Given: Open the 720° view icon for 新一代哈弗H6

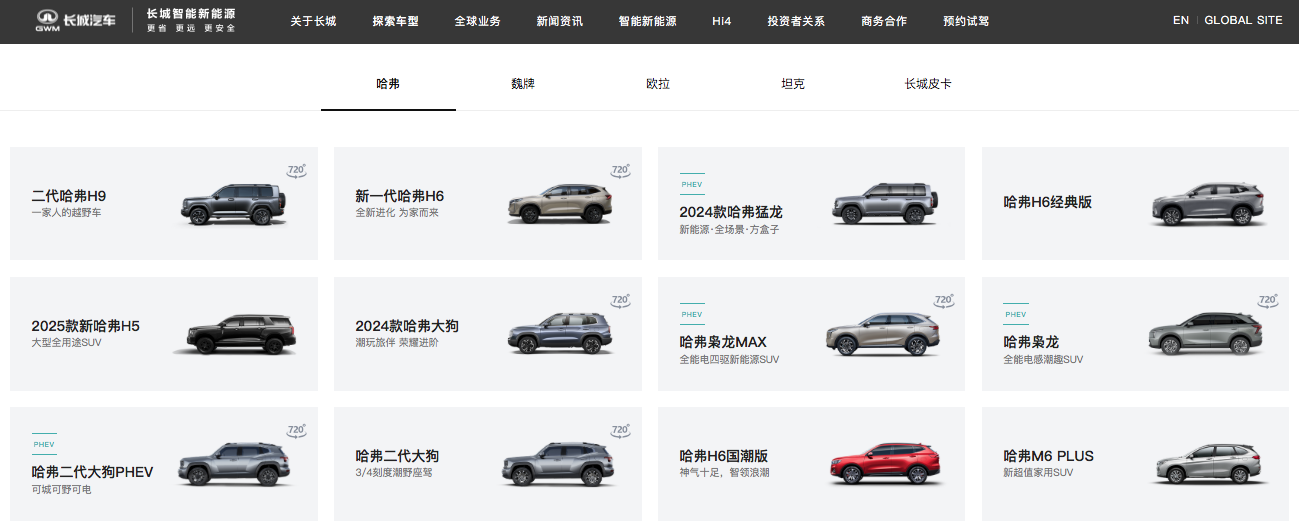Looking at the screenshot, I should coord(621,170).
